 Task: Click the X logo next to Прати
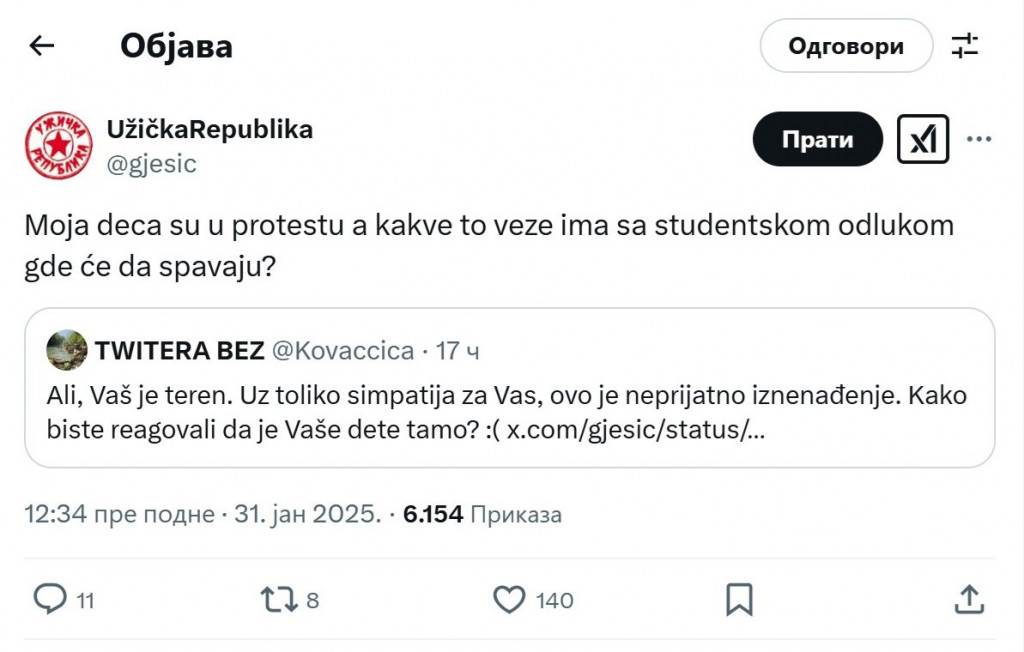coord(921,139)
